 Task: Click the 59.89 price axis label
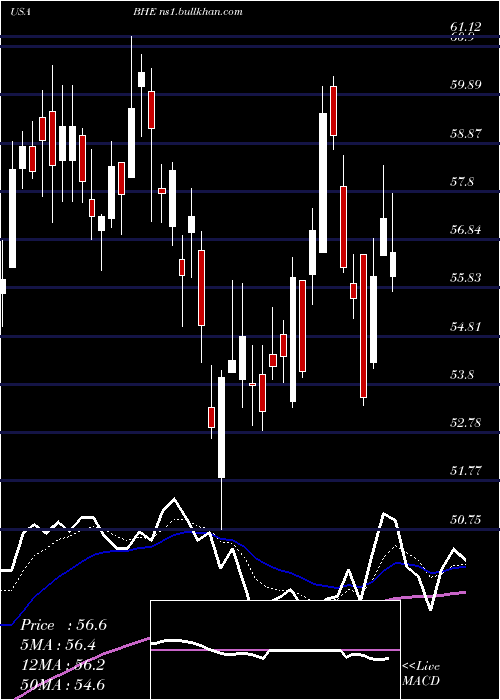pyautogui.click(x=466, y=84)
